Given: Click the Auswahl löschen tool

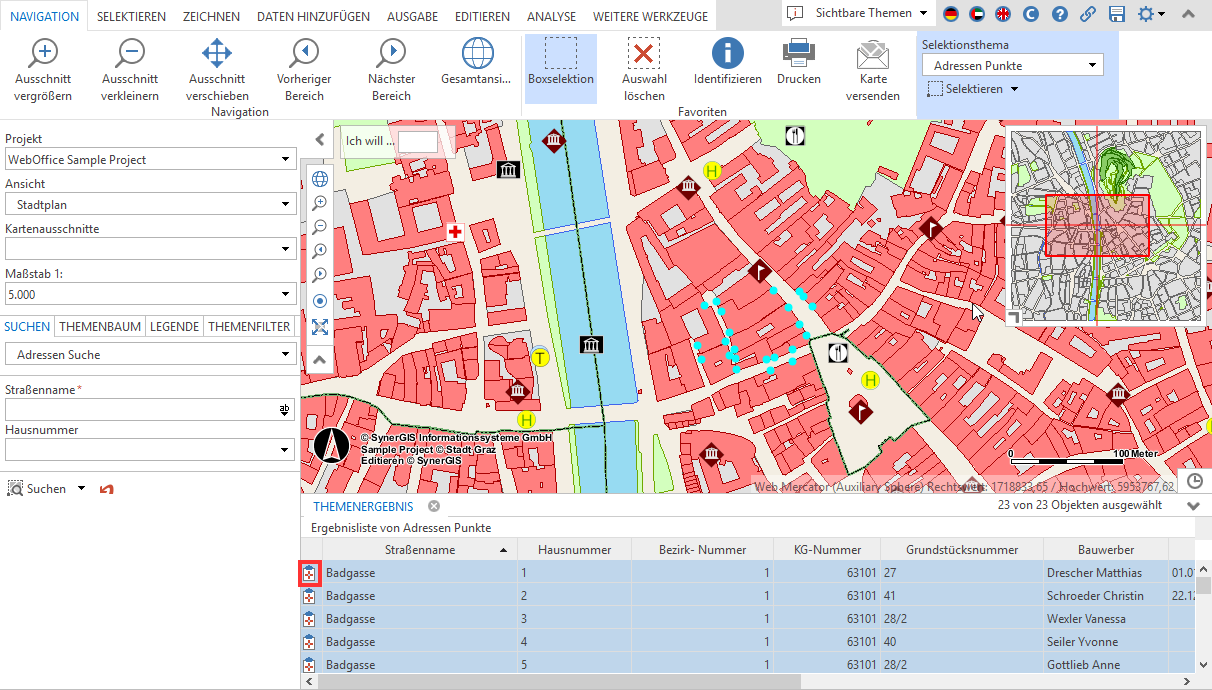Looking at the screenshot, I should tap(643, 62).
